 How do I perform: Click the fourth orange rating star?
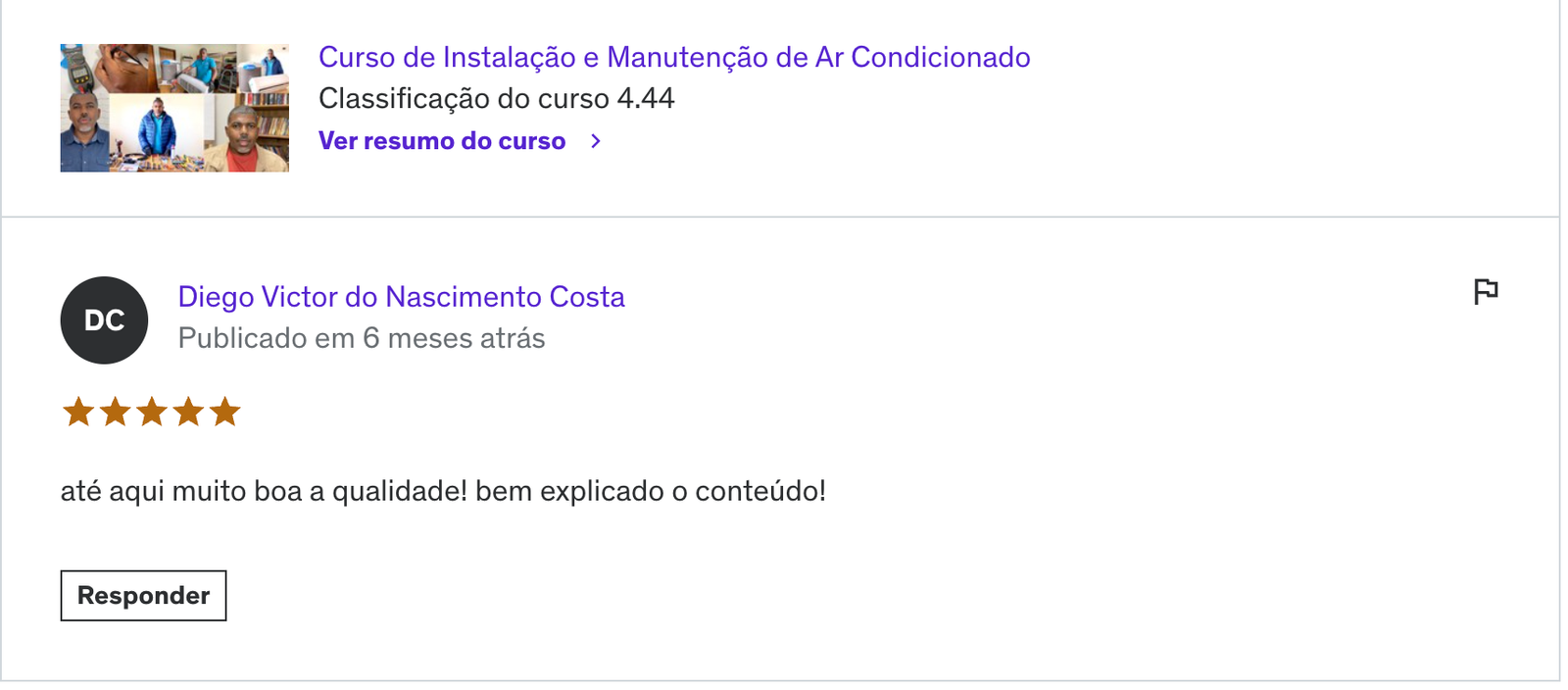click(x=188, y=412)
